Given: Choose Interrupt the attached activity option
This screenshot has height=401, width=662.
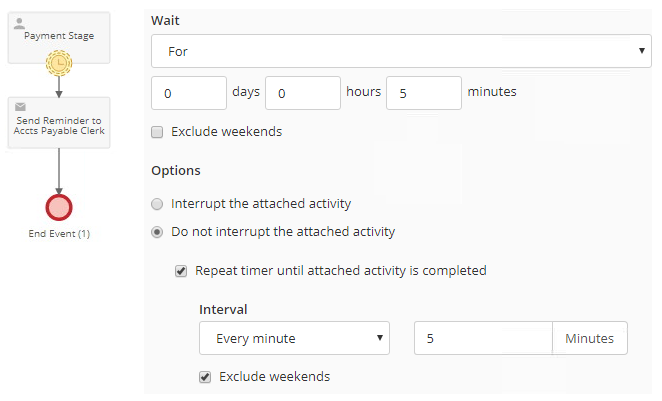Looking at the screenshot, I should [x=156, y=204].
